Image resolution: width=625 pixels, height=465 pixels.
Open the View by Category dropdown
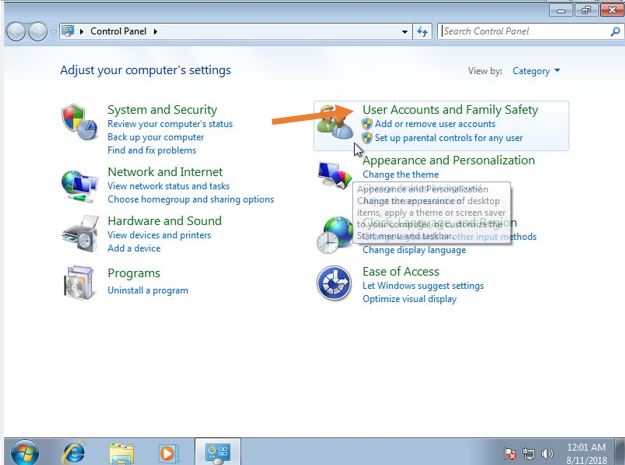(x=536, y=71)
